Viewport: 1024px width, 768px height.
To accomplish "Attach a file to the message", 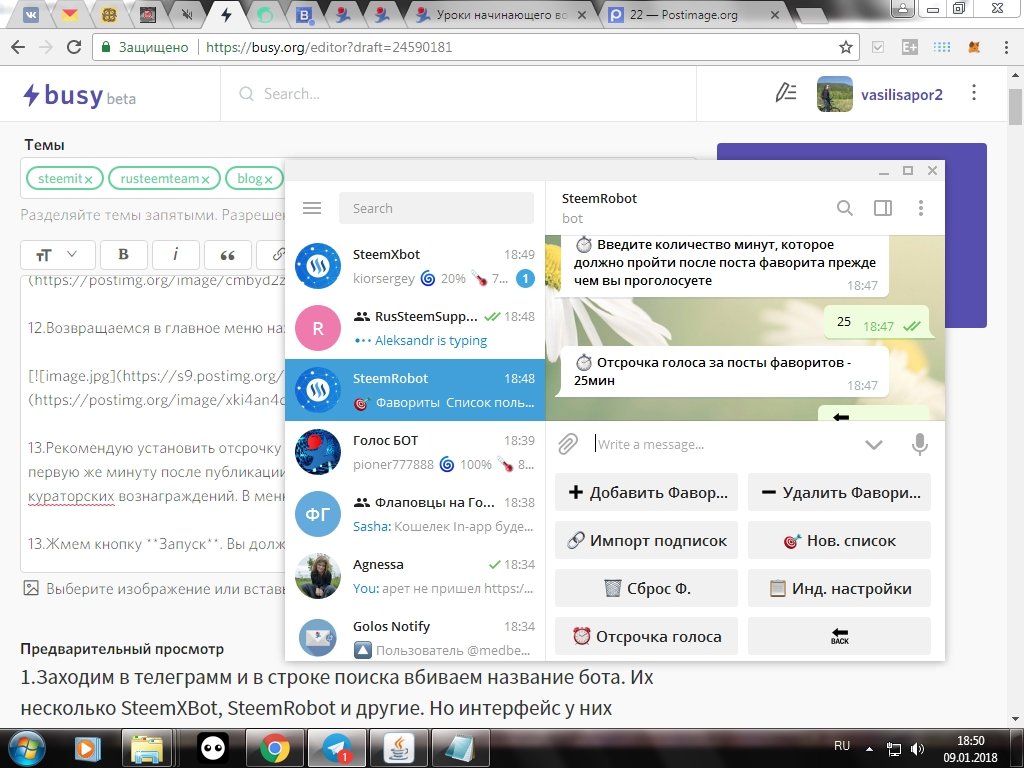I will pyautogui.click(x=568, y=444).
